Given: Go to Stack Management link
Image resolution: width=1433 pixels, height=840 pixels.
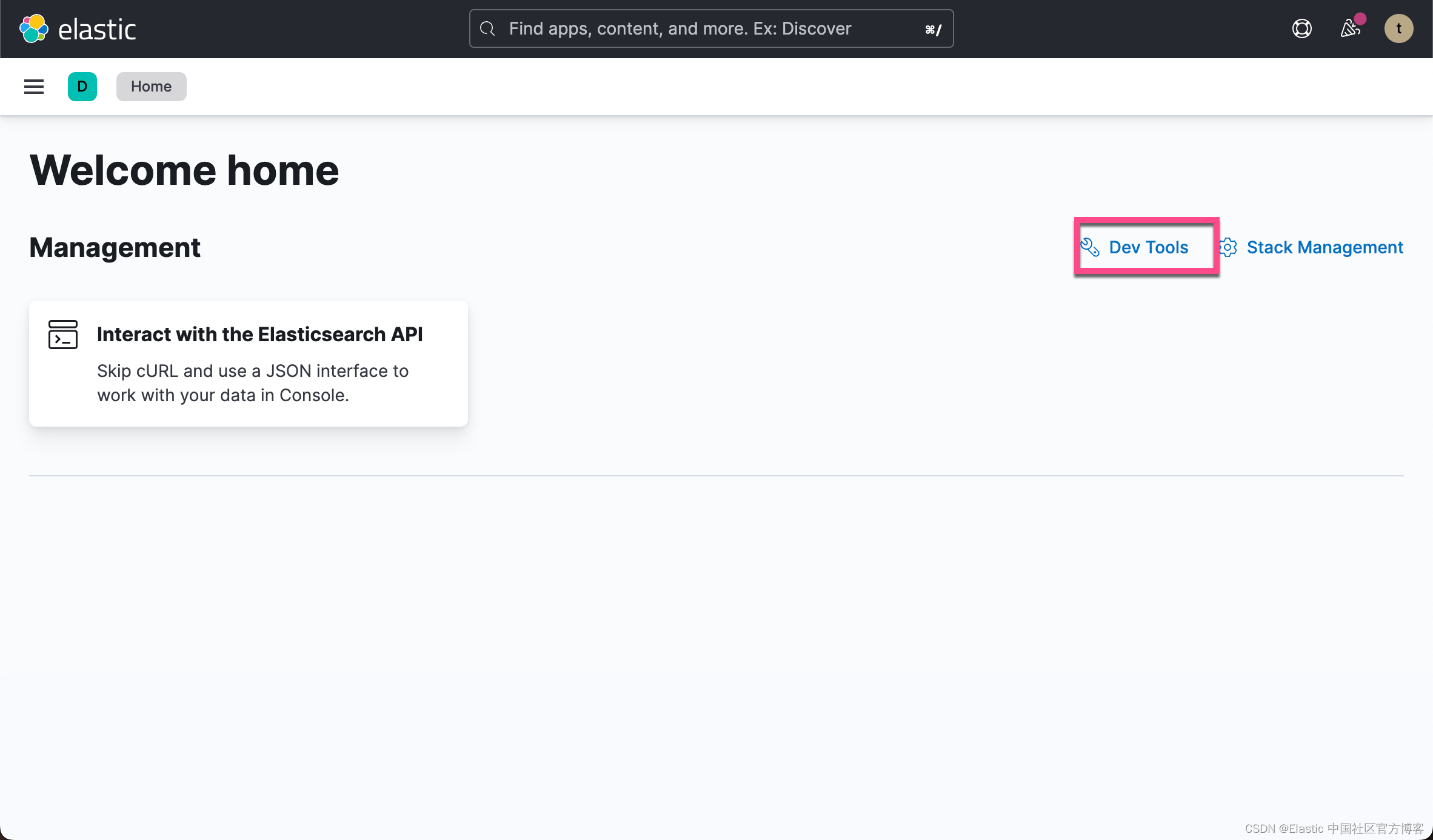Looking at the screenshot, I should click(x=1324, y=247).
